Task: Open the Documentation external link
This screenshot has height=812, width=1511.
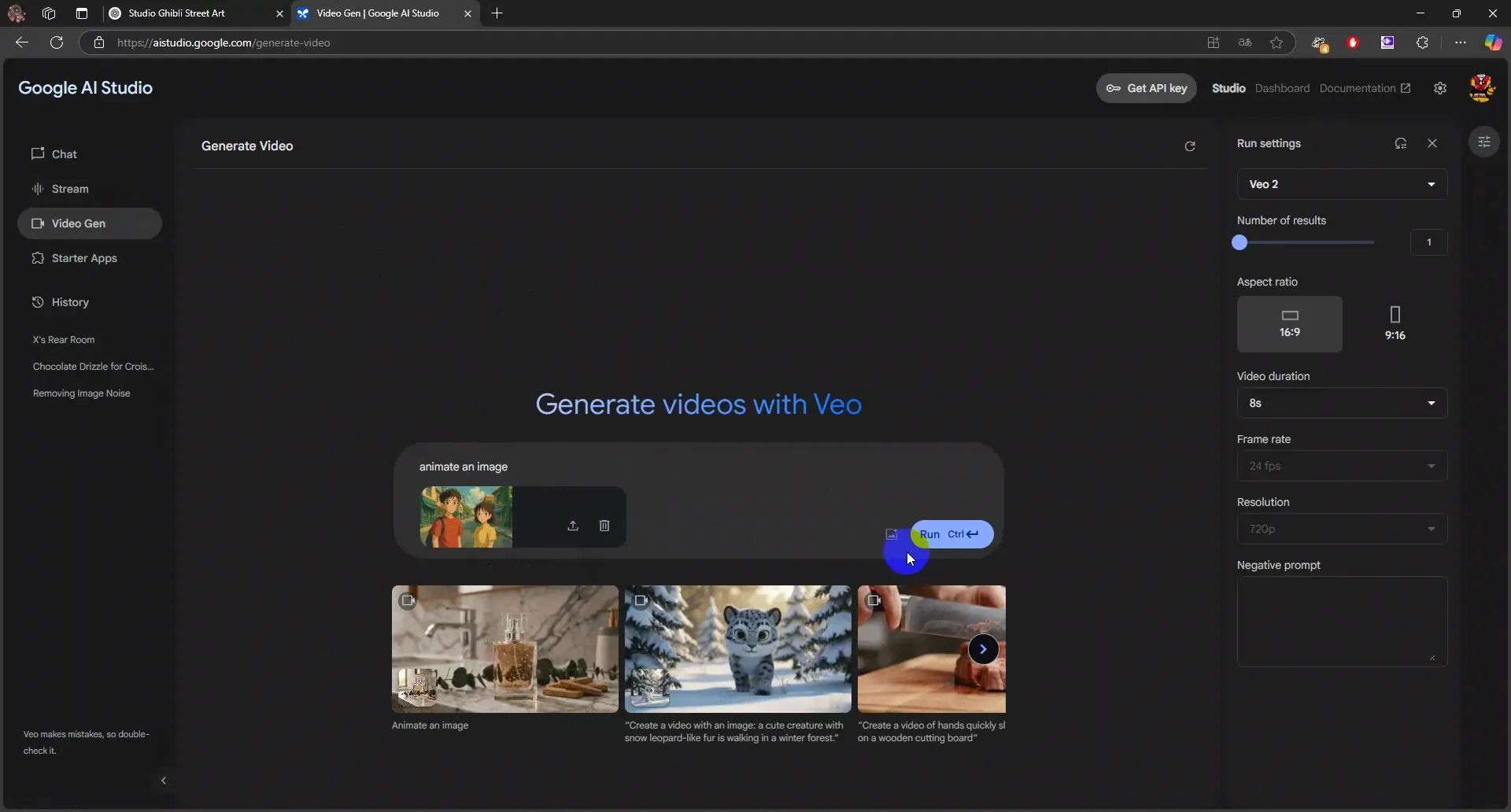Action: [x=1365, y=88]
